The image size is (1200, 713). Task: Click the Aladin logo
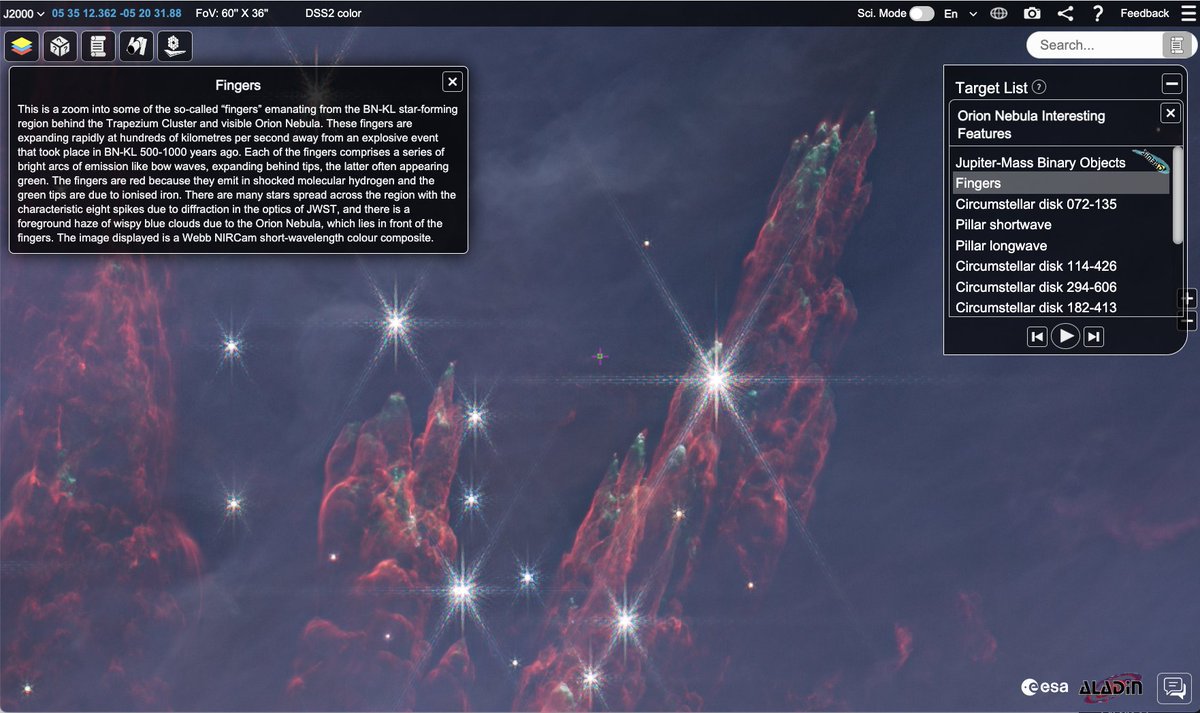click(x=1111, y=688)
